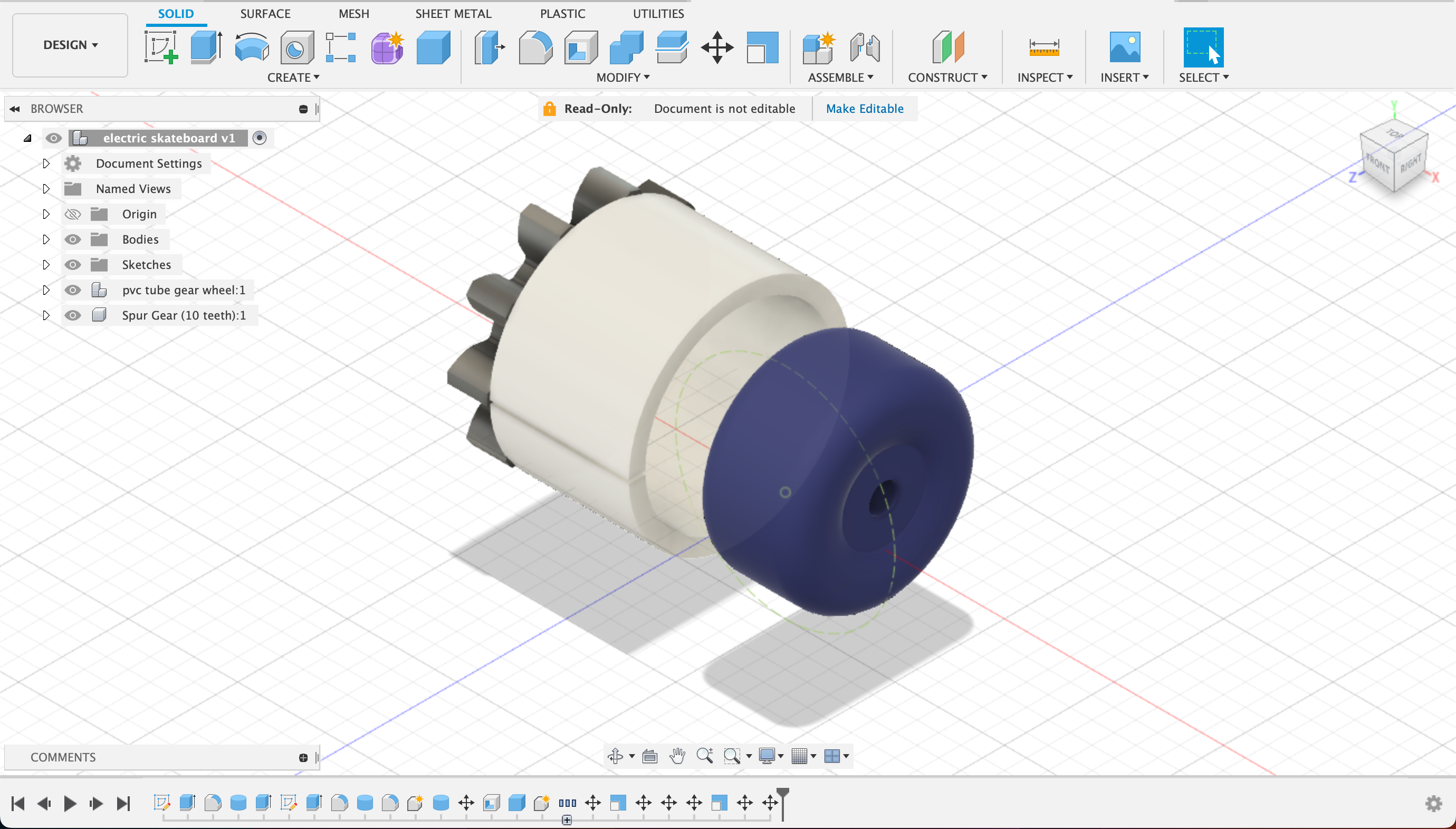This screenshot has width=1456, height=829.
Task: Expand pvc tube gear wheel:1
Action: pyautogui.click(x=46, y=290)
